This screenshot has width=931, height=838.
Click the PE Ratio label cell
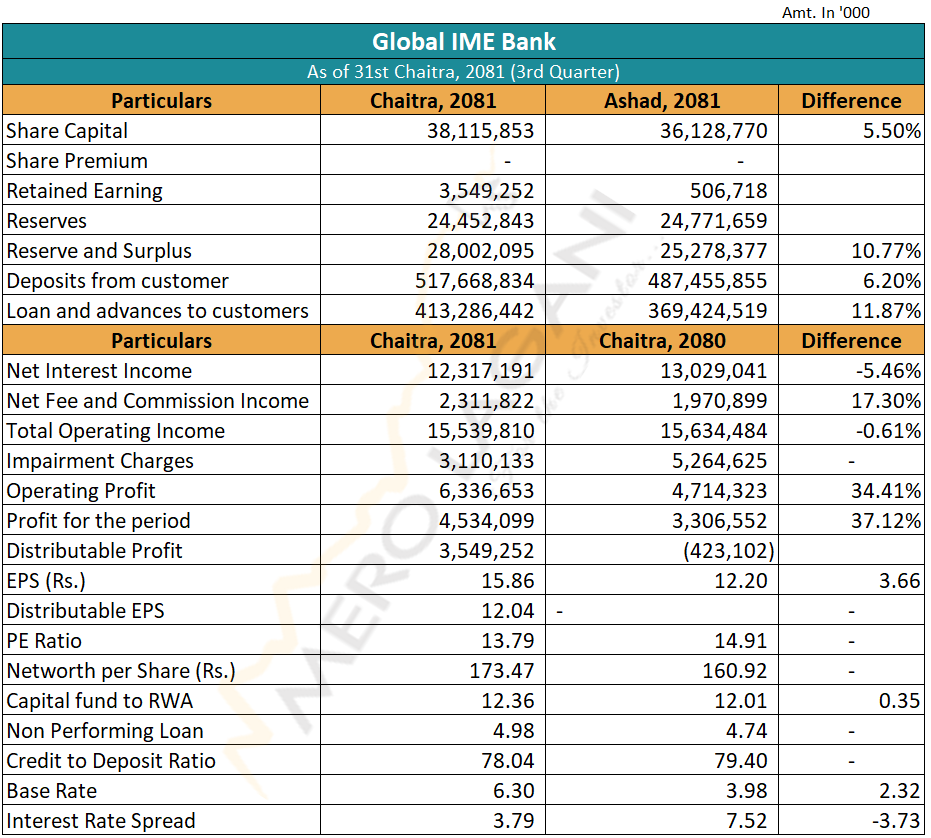[44, 641]
